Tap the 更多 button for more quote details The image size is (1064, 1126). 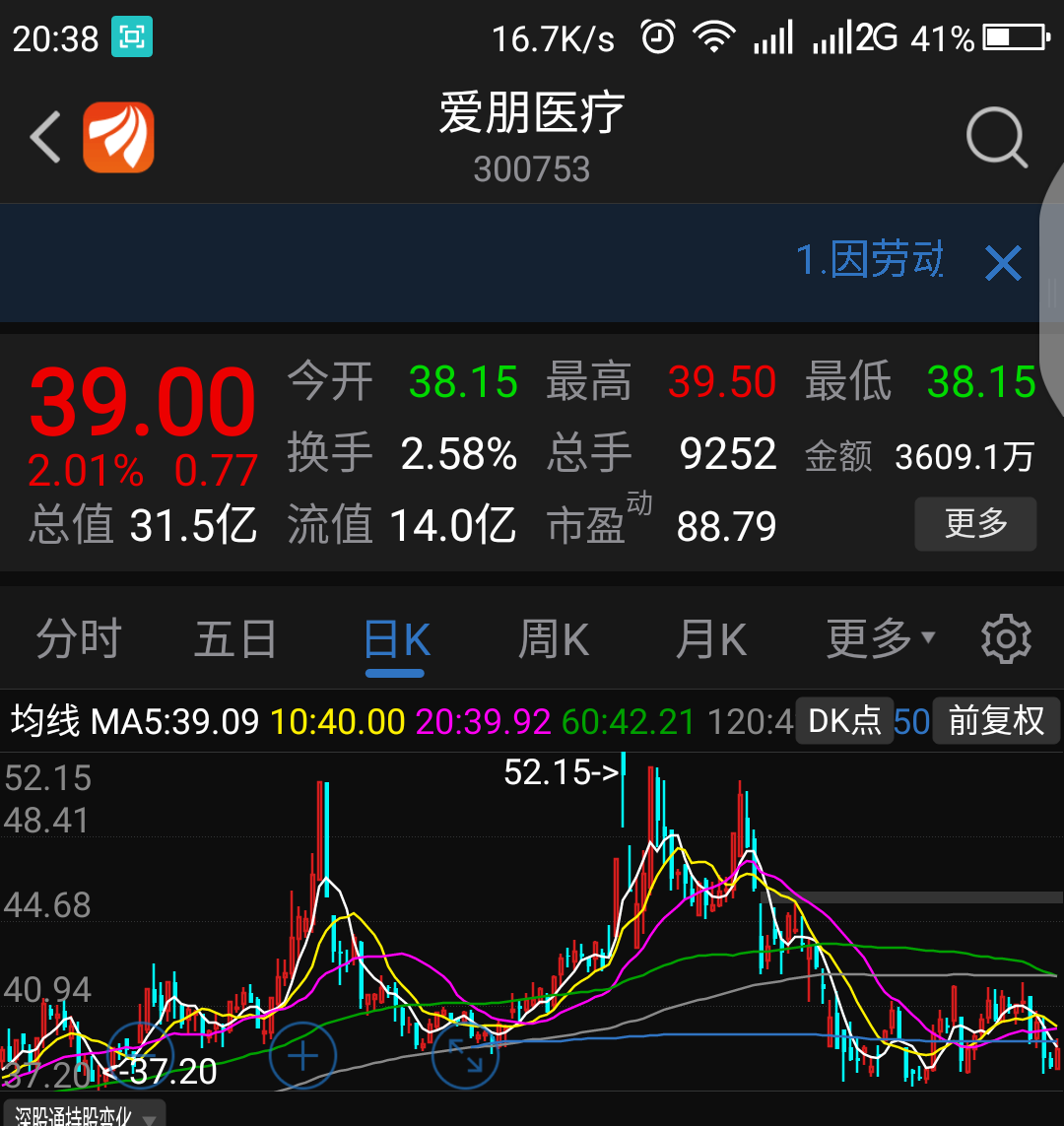point(975,524)
